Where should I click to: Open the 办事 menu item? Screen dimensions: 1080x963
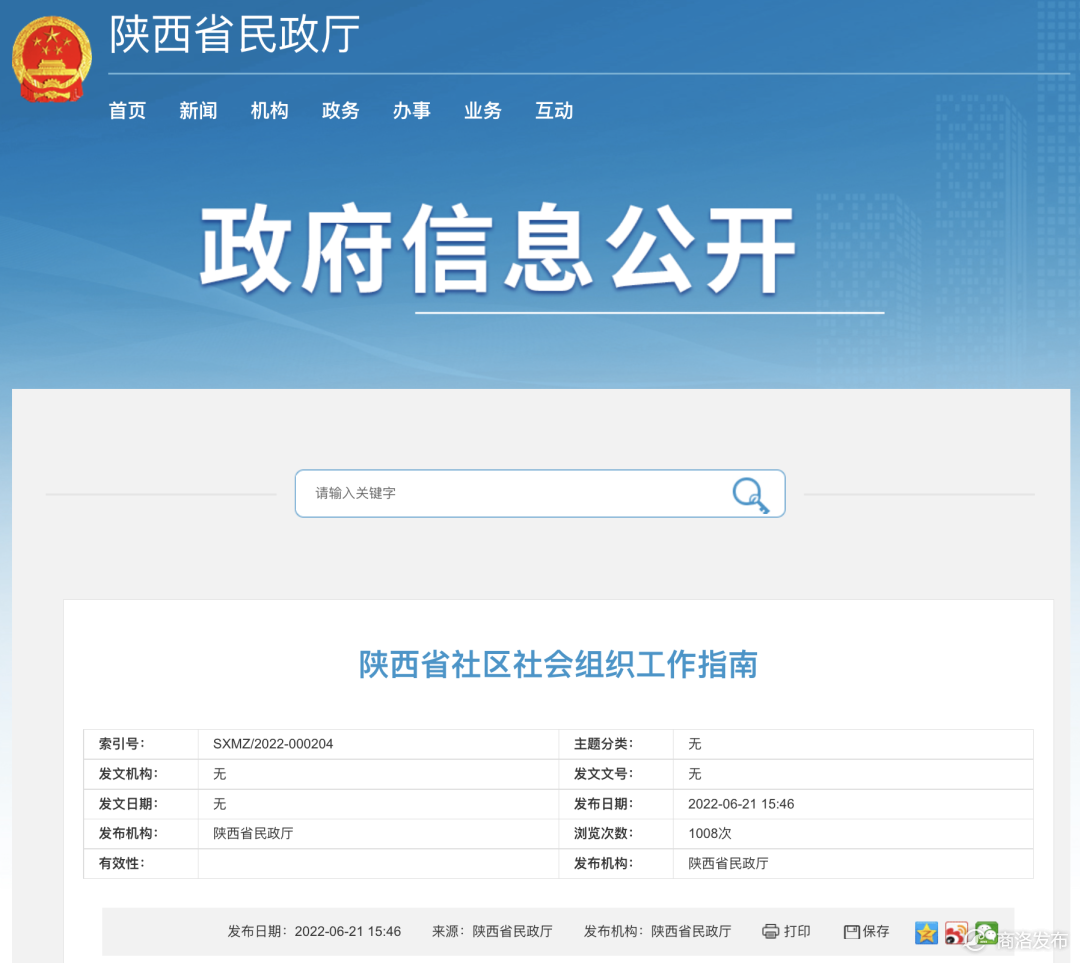411,110
